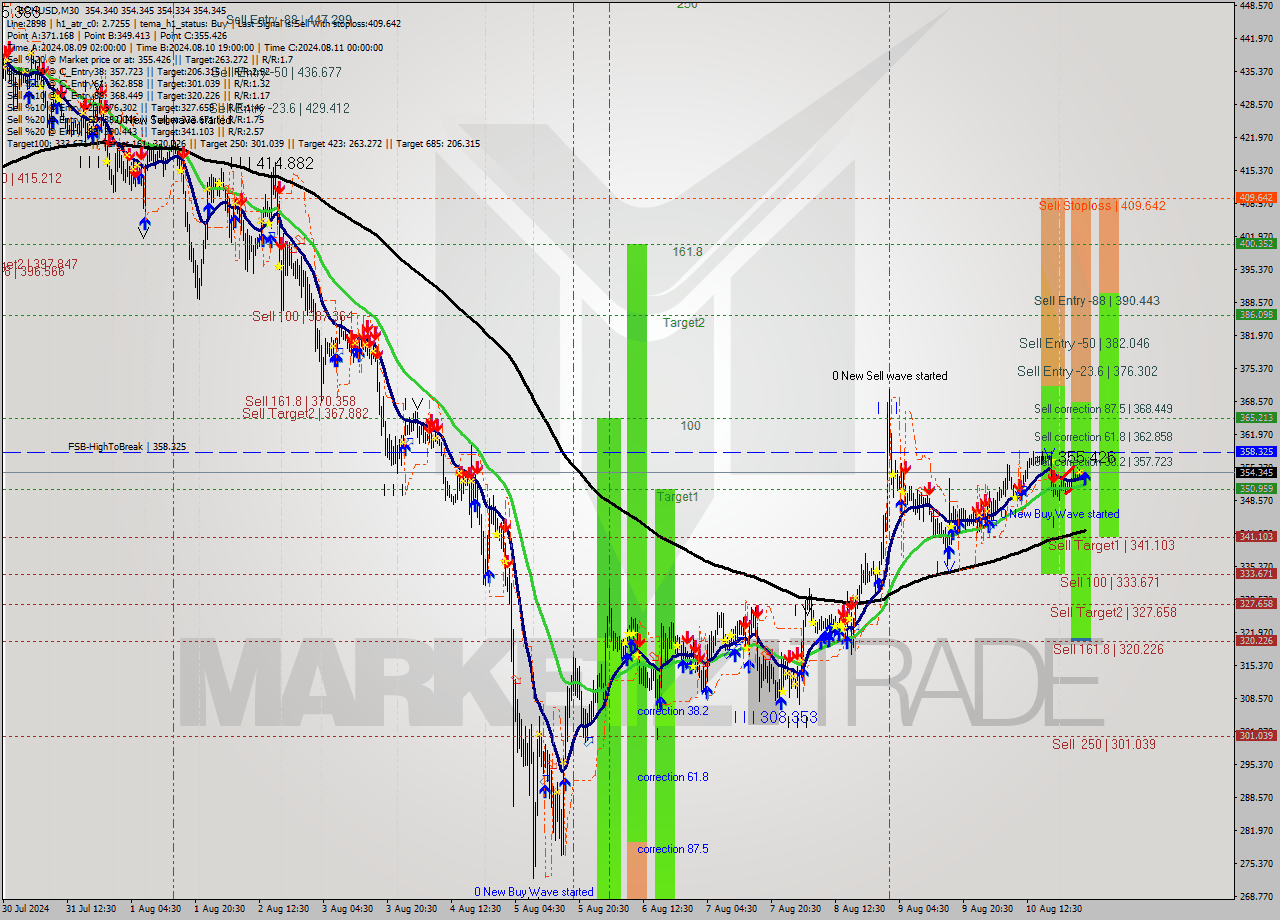Click the red 301.039 price tag
Screen dimensions: 1280x920
[1256, 735]
